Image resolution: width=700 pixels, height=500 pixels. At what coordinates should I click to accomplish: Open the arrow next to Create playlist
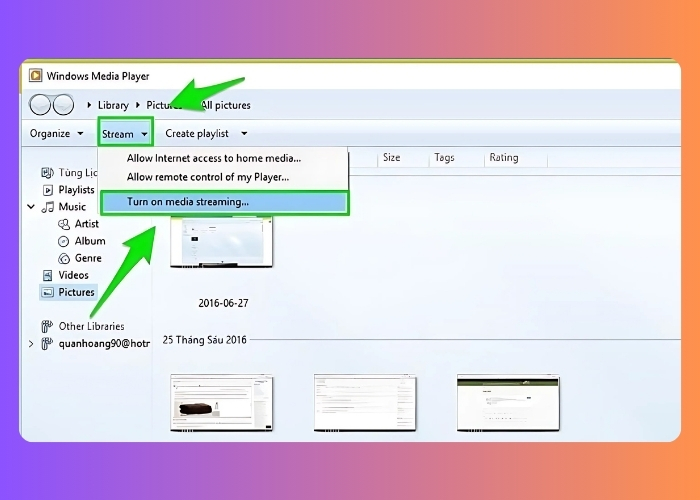pyautogui.click(x=244, y=133)
